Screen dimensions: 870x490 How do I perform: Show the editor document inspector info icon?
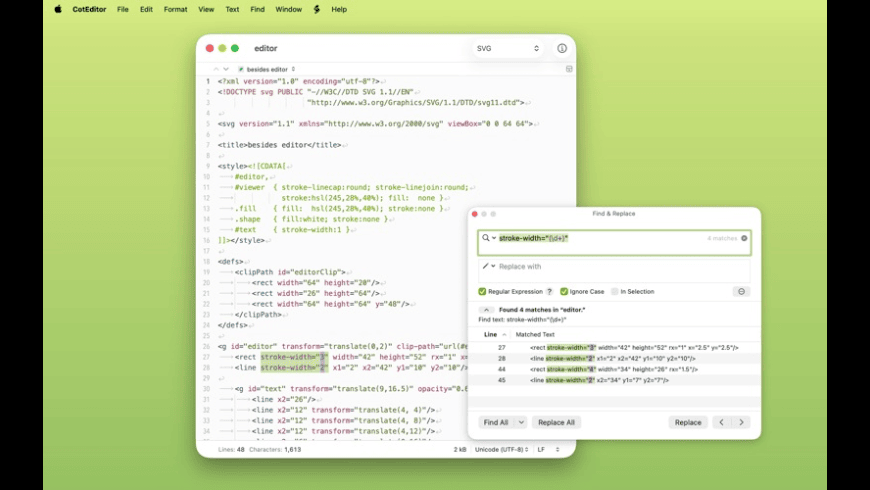562,48
